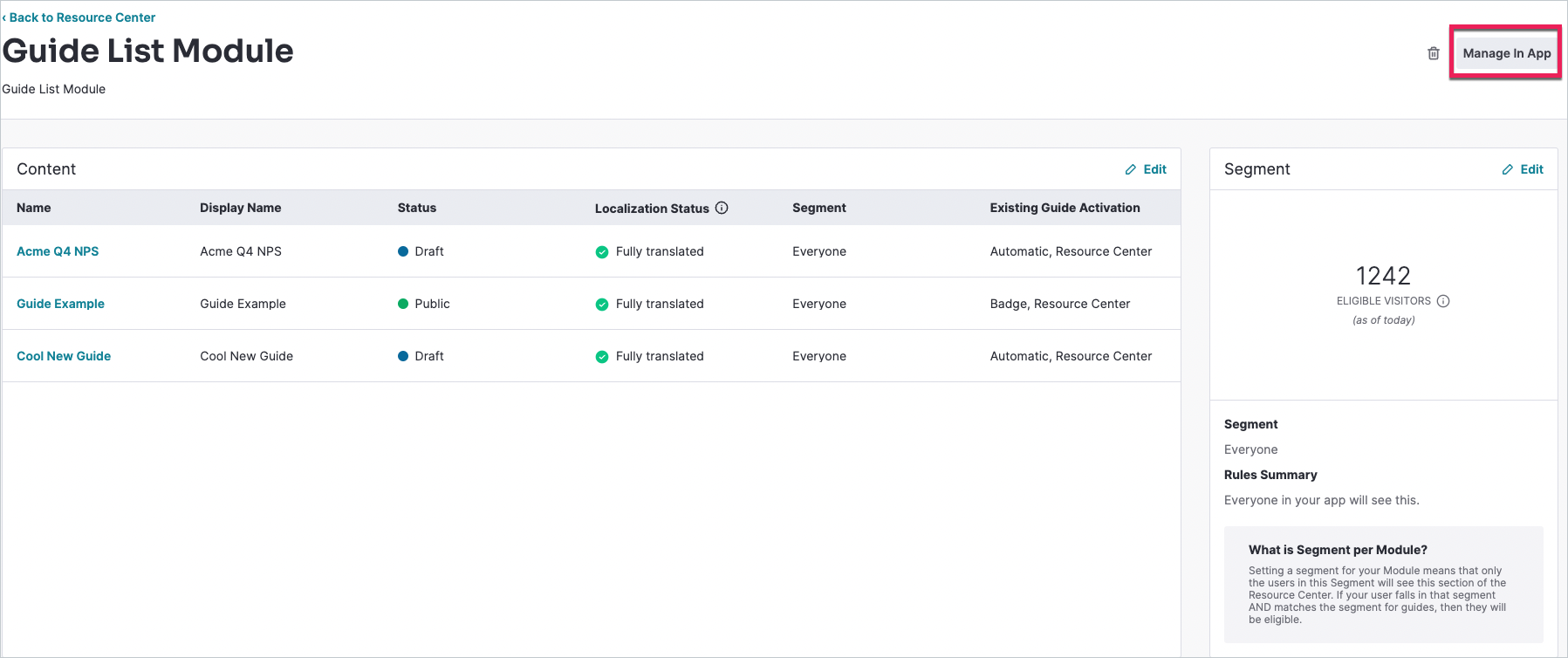Open the Cool New Guide link
The width and height of the screenshot is (1568, 658).
click(64, 356)
